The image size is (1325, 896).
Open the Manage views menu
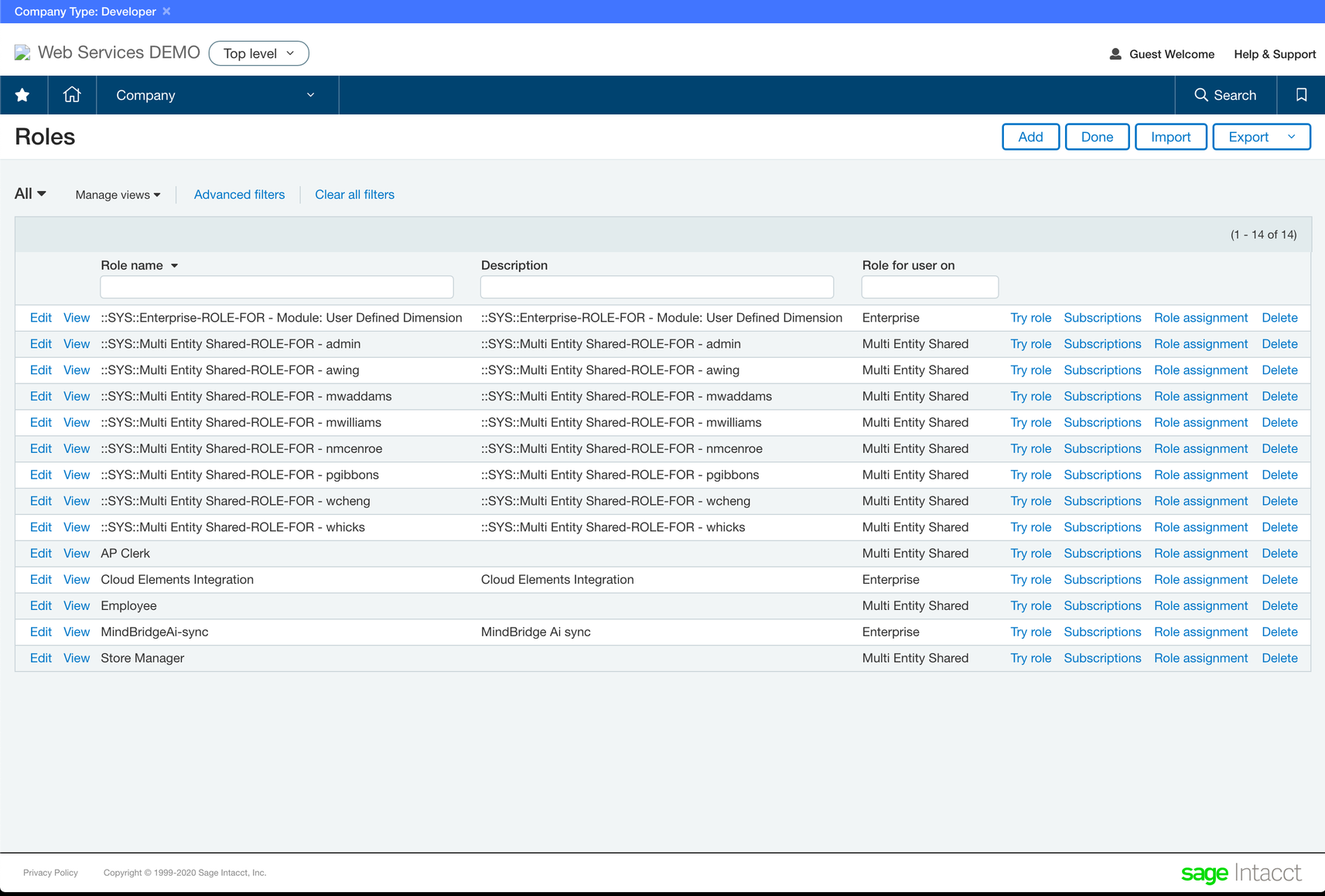(x=118, y=195)
